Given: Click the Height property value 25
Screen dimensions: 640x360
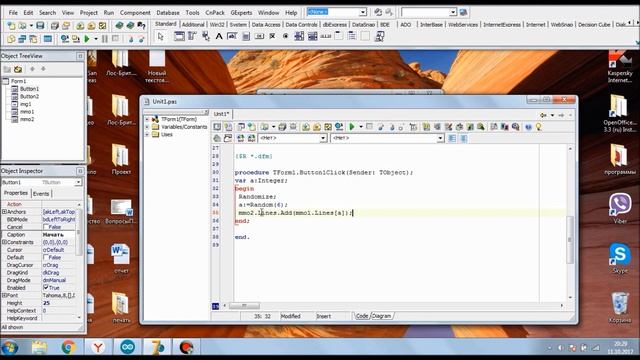Looking at the screenshot, I should [59, 303].
